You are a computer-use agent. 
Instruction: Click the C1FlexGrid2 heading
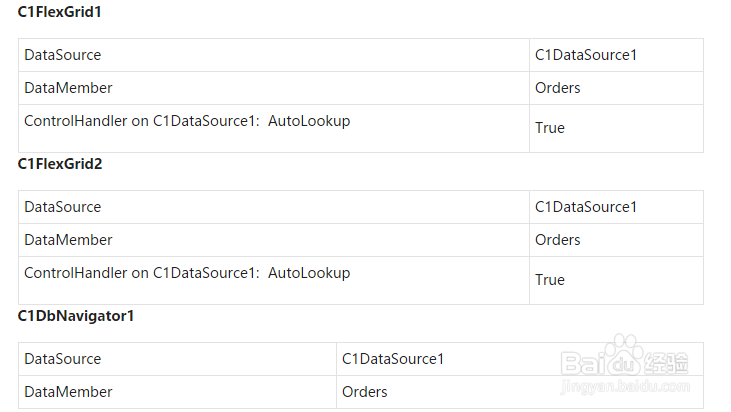(60, 164)
